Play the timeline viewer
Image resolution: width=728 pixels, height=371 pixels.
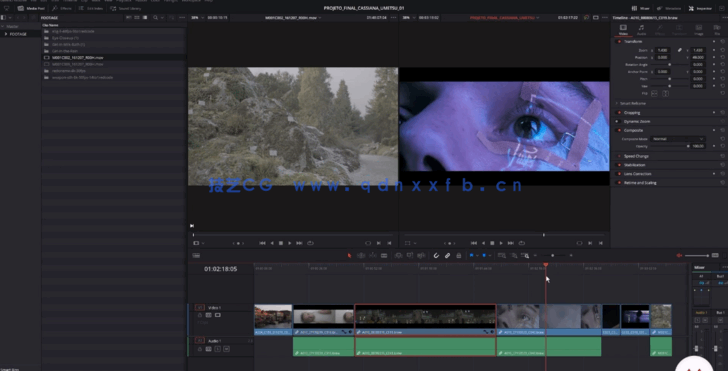tap(500, 243)
